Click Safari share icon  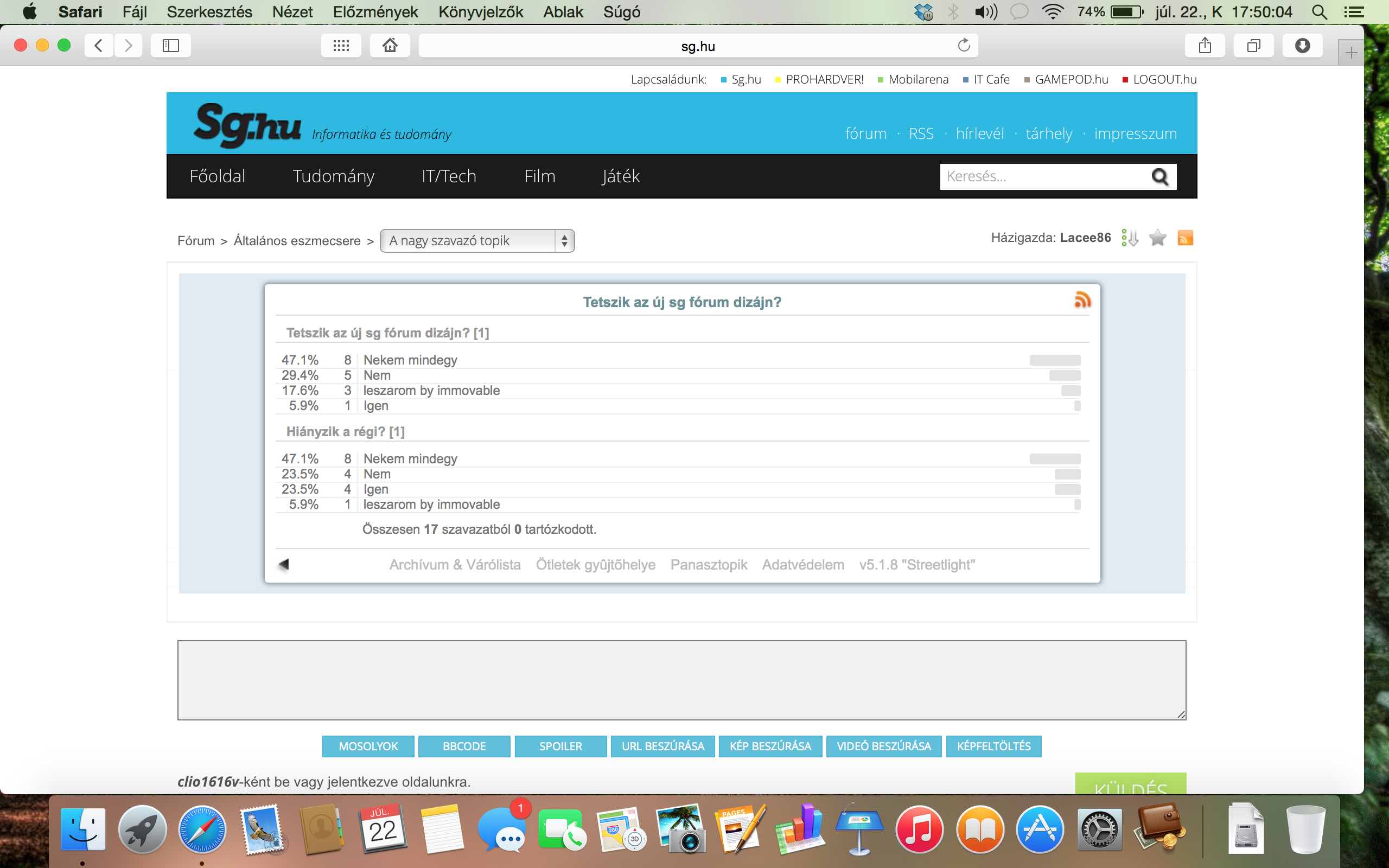coord(1204,46)
